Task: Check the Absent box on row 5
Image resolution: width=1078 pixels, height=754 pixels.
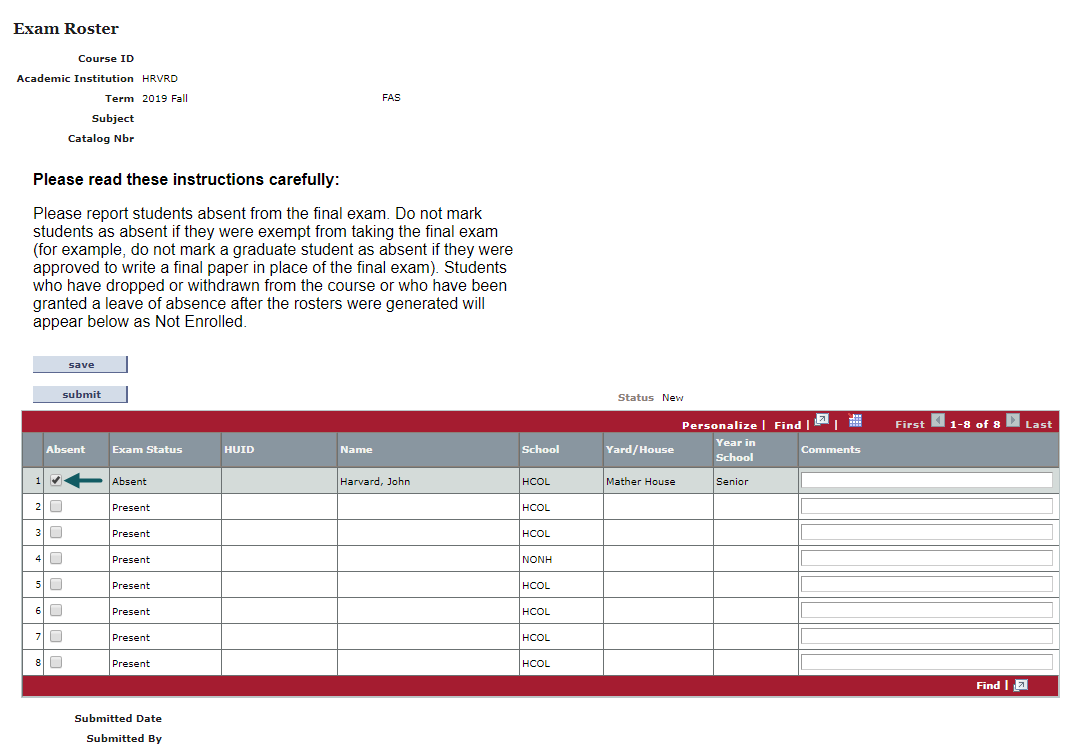Action: point(55,584)
